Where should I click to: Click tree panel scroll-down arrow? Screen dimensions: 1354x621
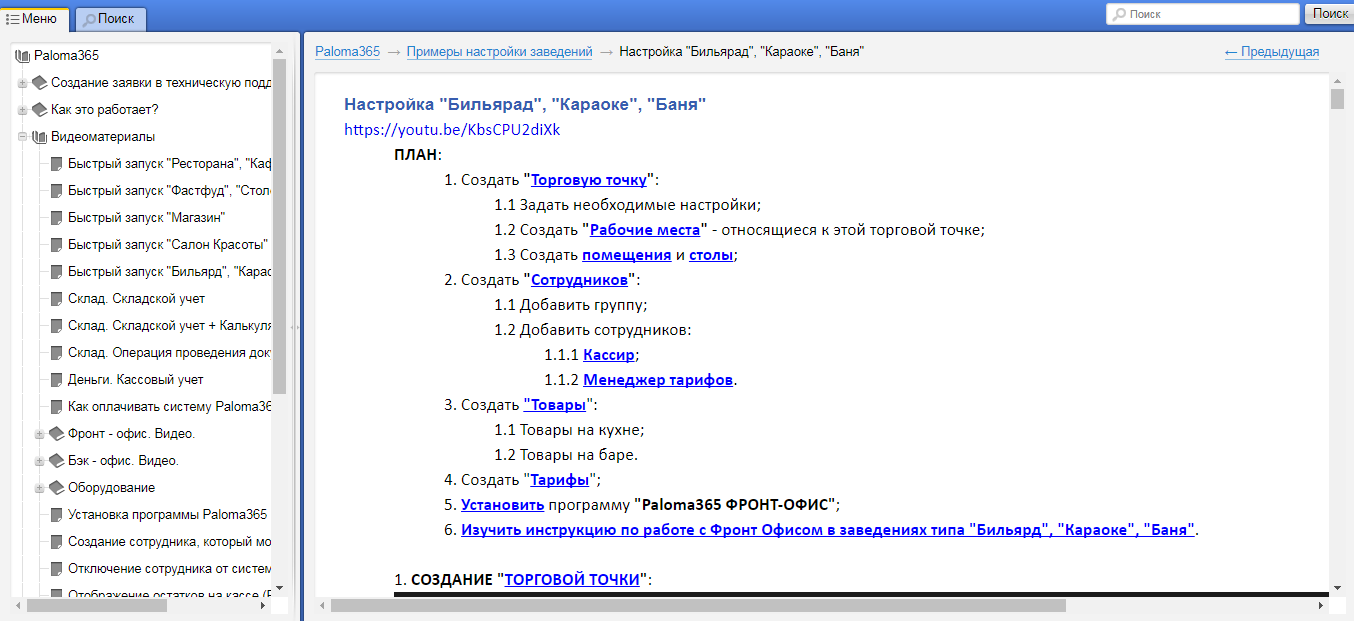pos(280,588)
